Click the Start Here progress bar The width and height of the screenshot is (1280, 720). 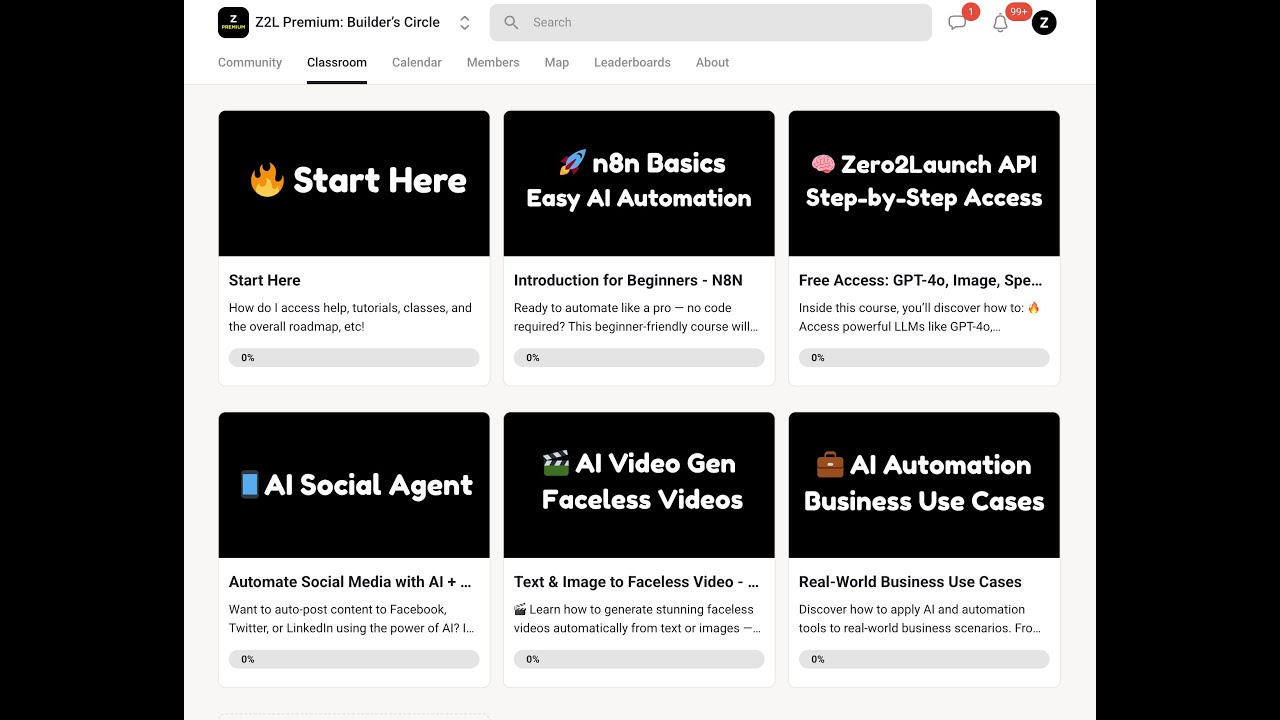(354, 358)
